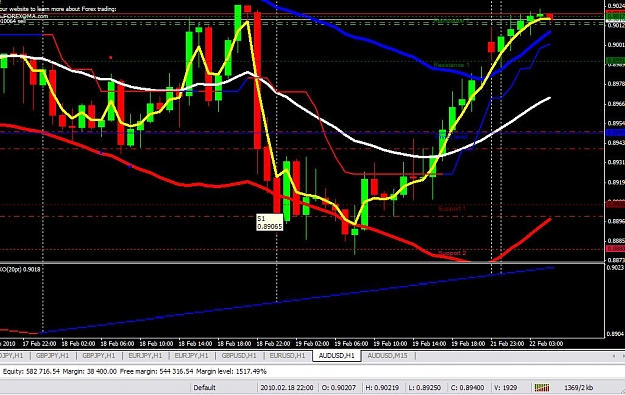Viewport: 625px width, 395px height.
Task: Click the O: 0.90207 open price entry
Action: (x=338, y=387)
